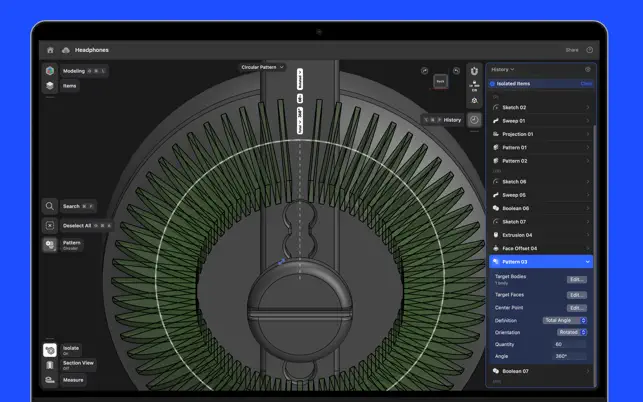Click the Sketch 02 feature icon
Screen dimensions: 643x402
click(x=496, y=107)
